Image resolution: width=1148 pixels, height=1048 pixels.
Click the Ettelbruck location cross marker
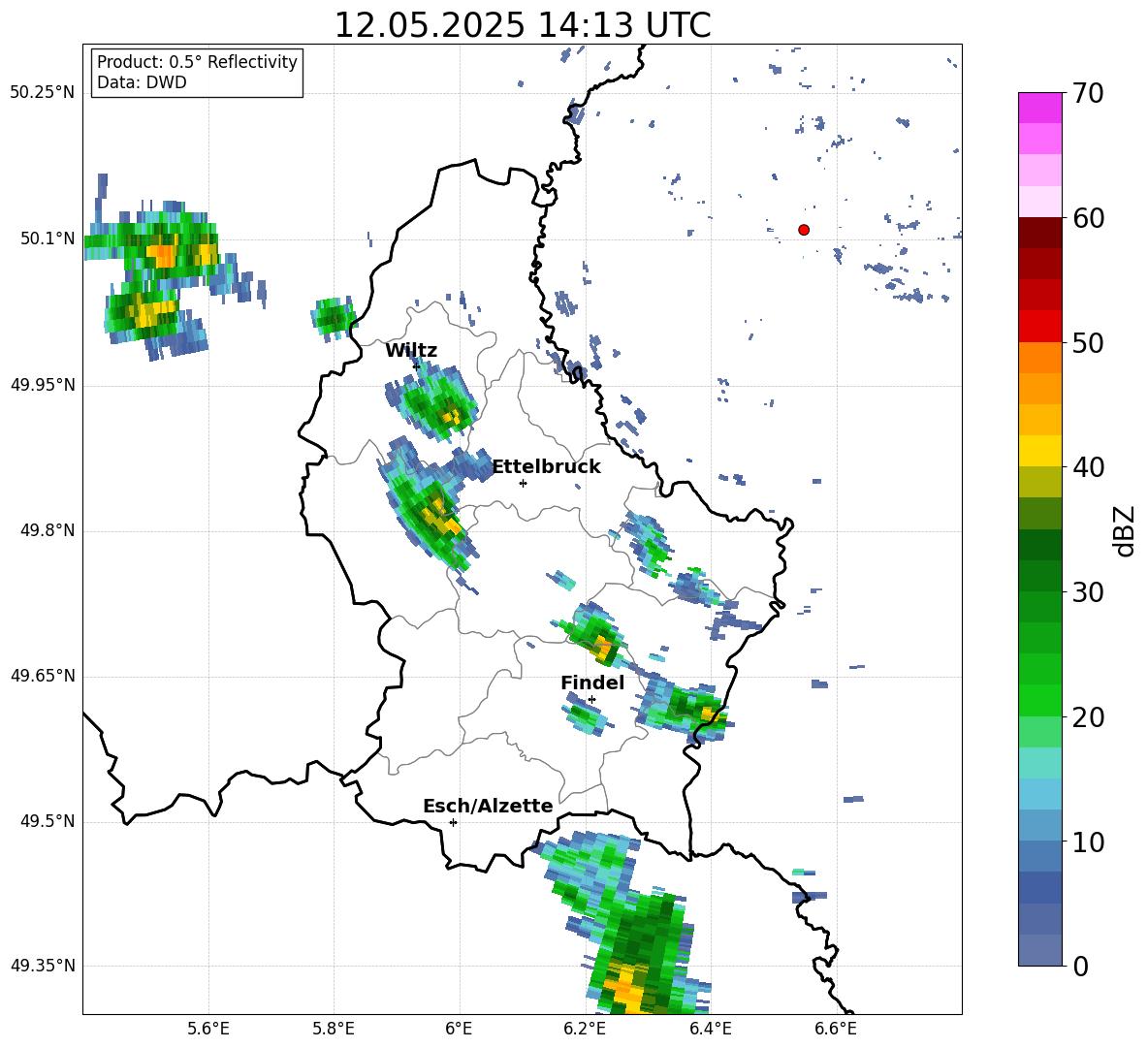[x=523, y=483]
